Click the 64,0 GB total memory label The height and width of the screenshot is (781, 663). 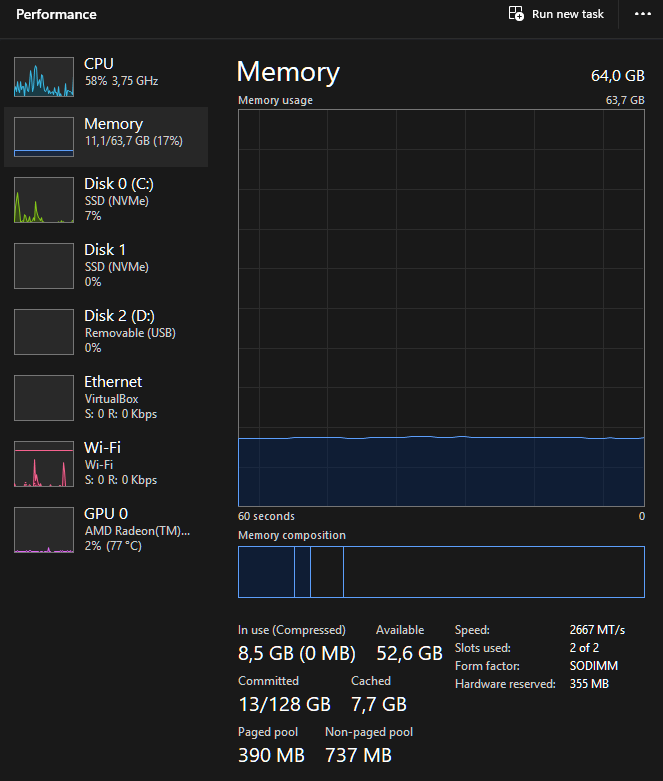[x=618, y=76]
